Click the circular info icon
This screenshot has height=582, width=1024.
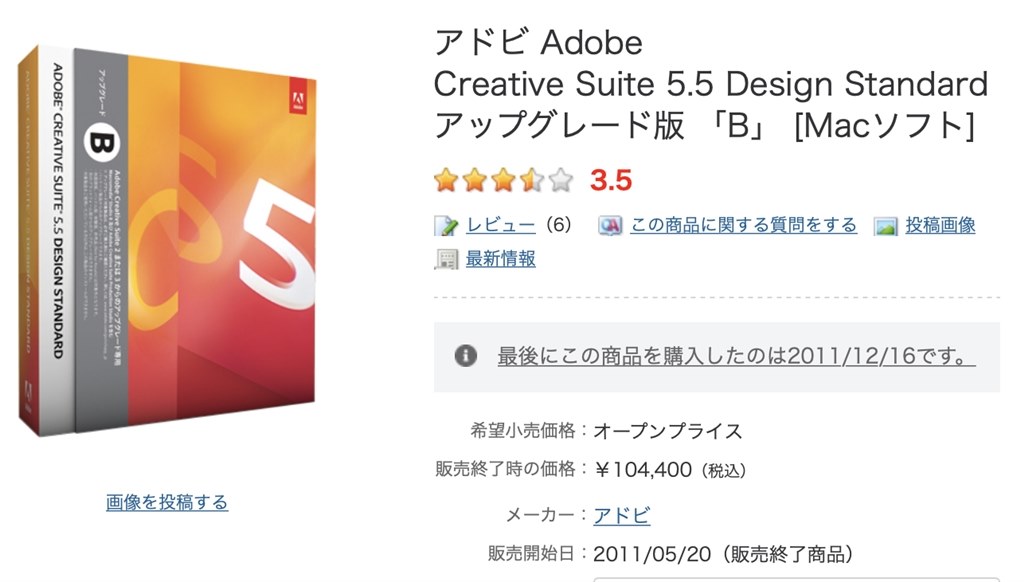click(466, 355)
